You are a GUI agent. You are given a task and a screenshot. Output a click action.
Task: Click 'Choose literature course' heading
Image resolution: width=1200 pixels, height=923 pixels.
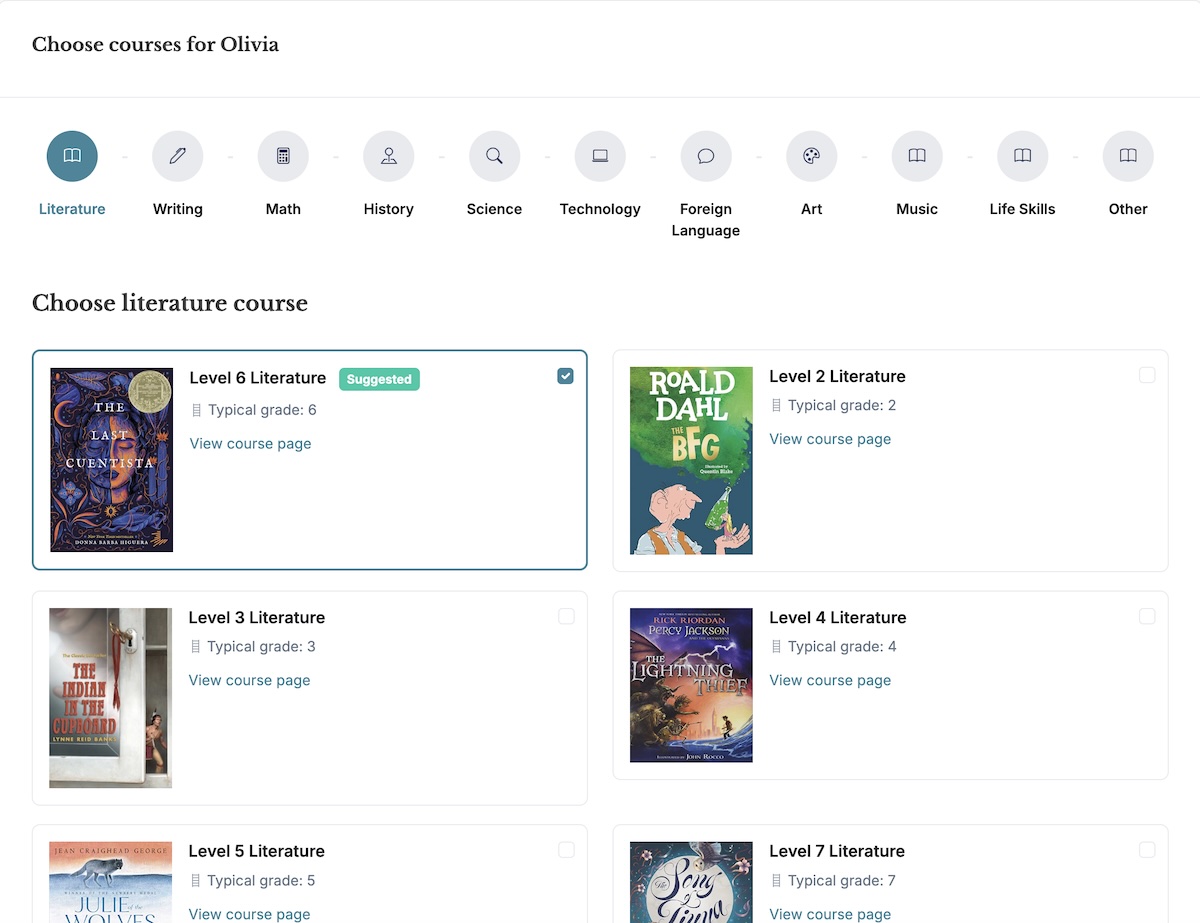(x=170, y=304)
